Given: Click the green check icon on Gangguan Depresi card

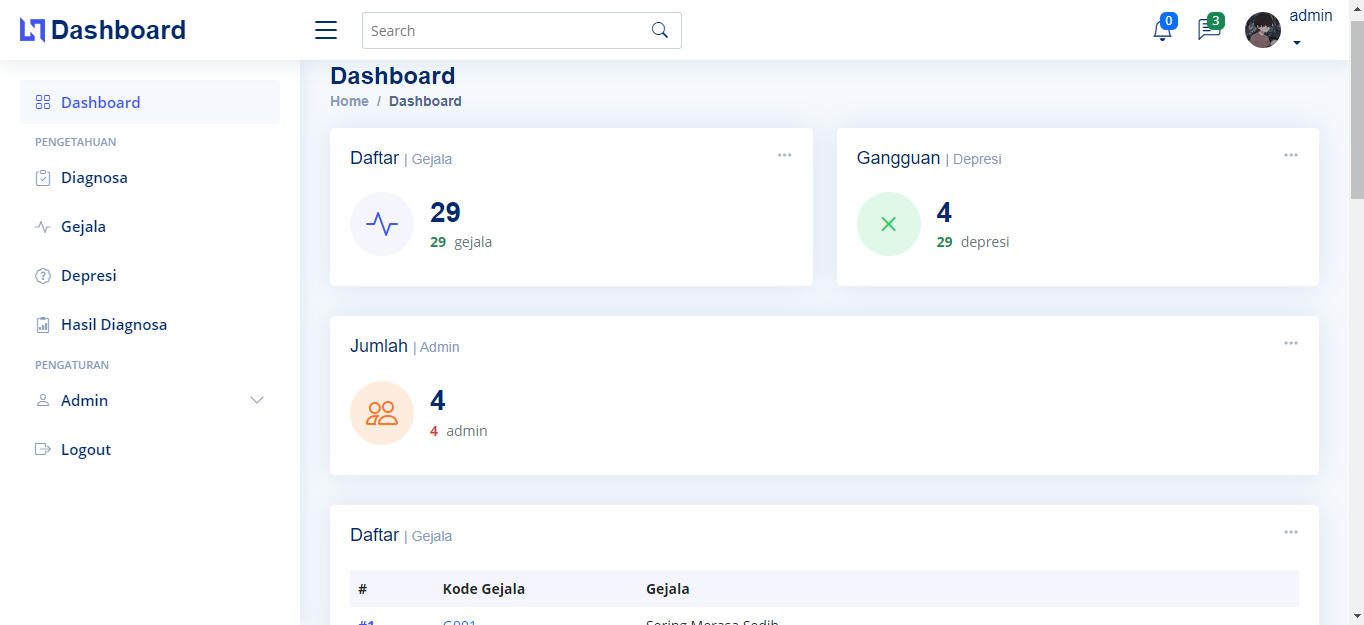Looking at the screenshot, I should pyautogui.click(x=888, y=224).
